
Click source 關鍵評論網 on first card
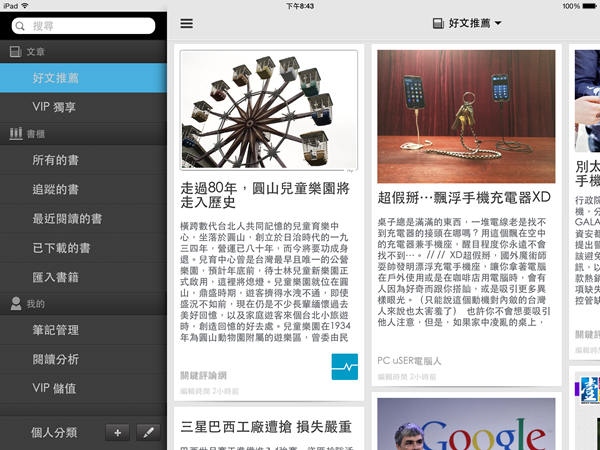click(203, 375)
